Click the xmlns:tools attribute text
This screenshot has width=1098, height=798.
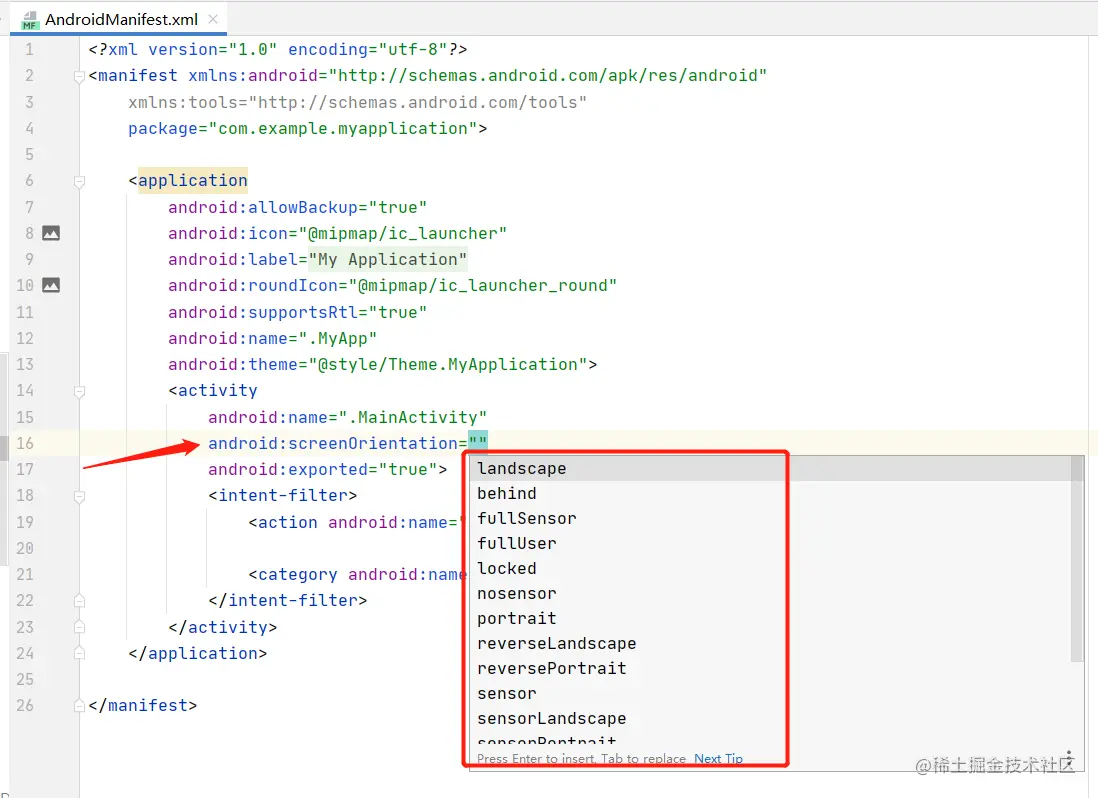tap(358, 102)
